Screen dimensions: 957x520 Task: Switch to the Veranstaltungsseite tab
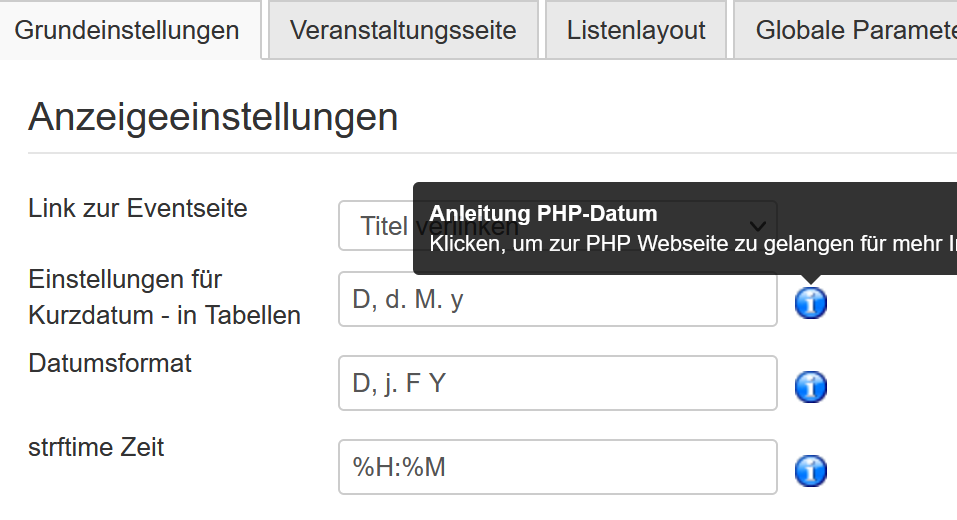[x=403, y=30]
